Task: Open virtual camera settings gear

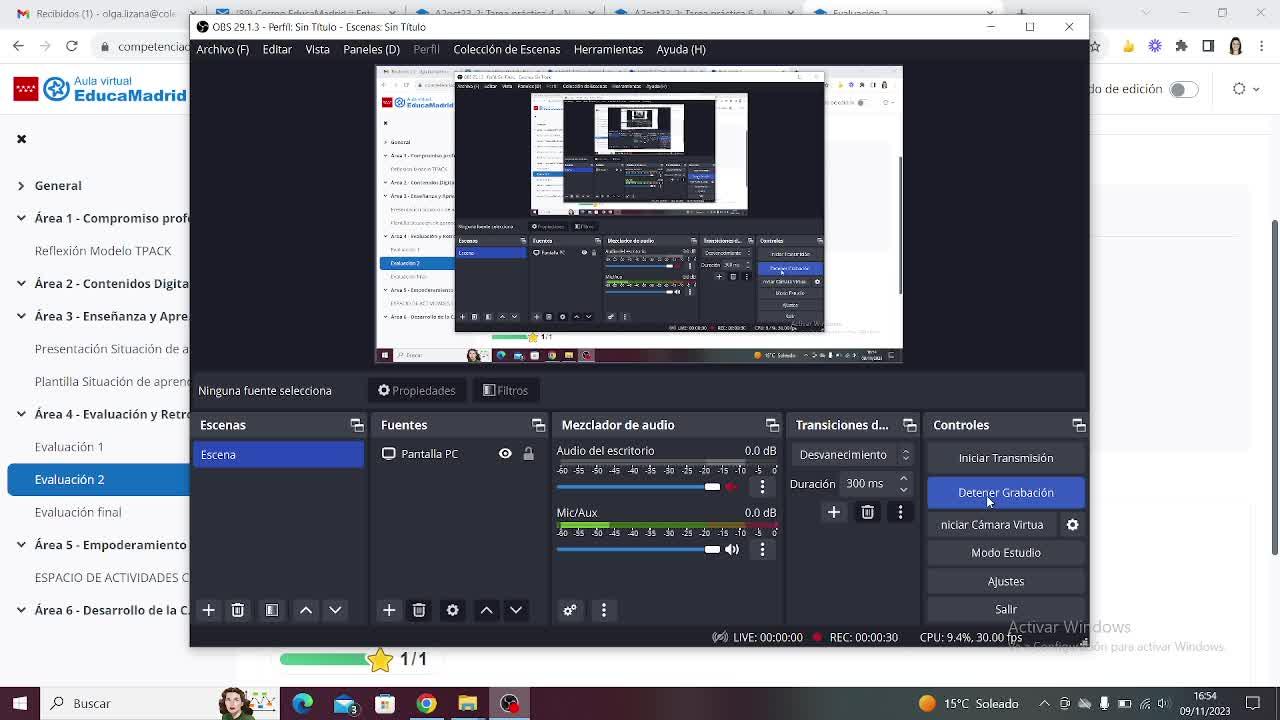Action: tap(1072, 525)
